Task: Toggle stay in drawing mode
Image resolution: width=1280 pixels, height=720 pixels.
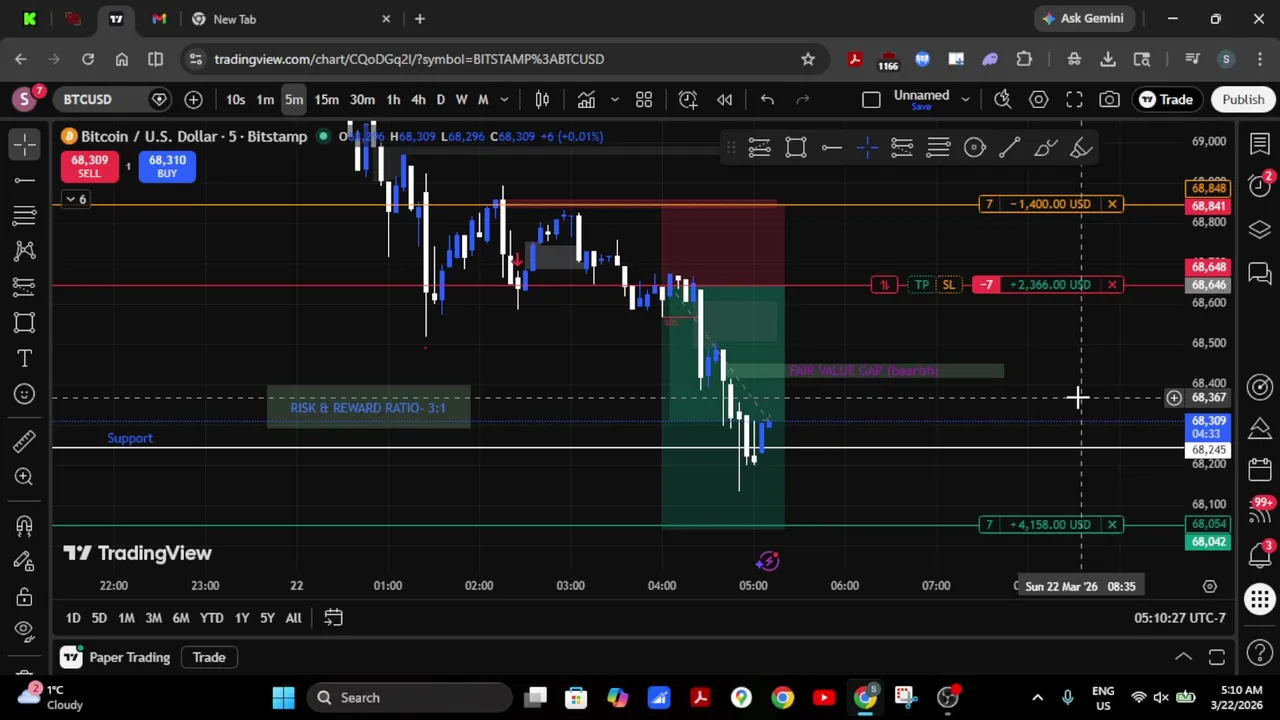Action: tap(25, 560)
